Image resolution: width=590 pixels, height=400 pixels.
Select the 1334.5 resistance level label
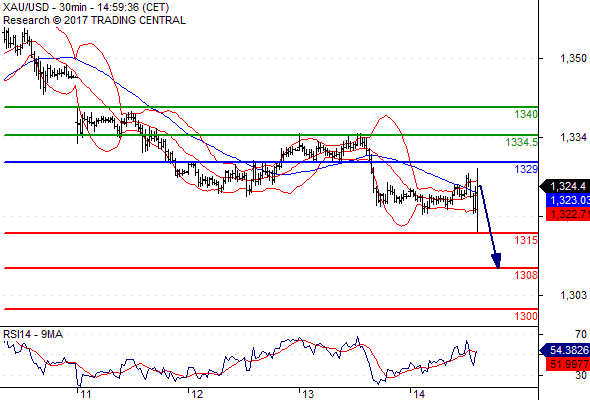click(x=522, y=142)
